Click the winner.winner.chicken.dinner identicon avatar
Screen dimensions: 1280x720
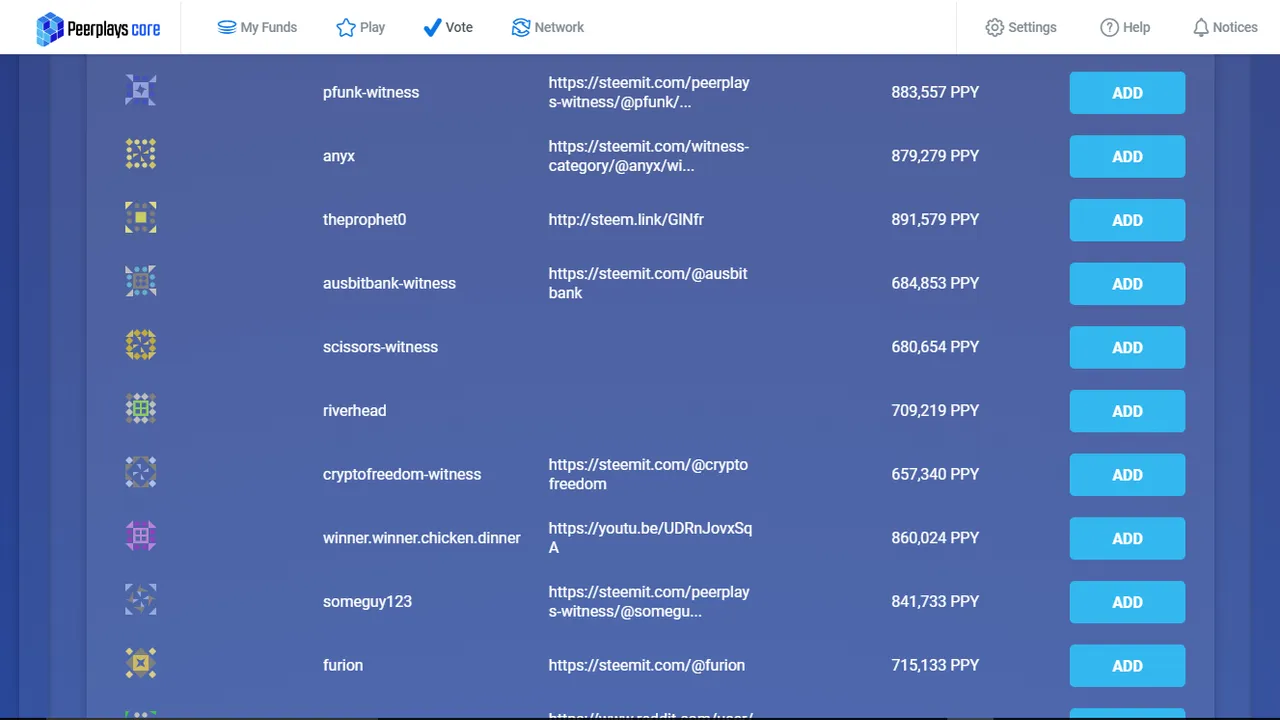[x=141, y=536]
